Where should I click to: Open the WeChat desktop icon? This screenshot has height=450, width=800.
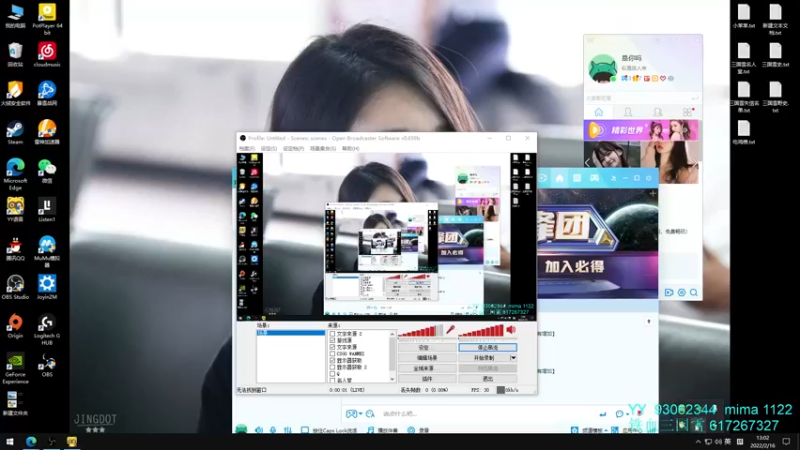[47, 171]
